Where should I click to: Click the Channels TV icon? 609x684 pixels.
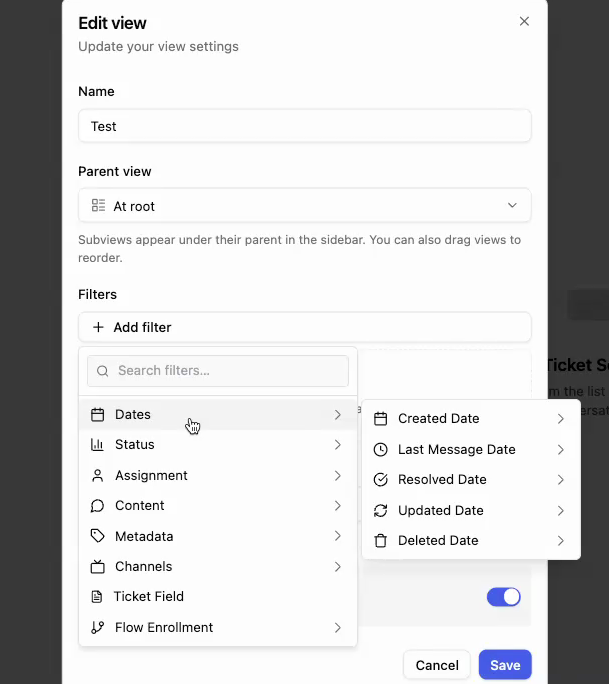point(98,567)
